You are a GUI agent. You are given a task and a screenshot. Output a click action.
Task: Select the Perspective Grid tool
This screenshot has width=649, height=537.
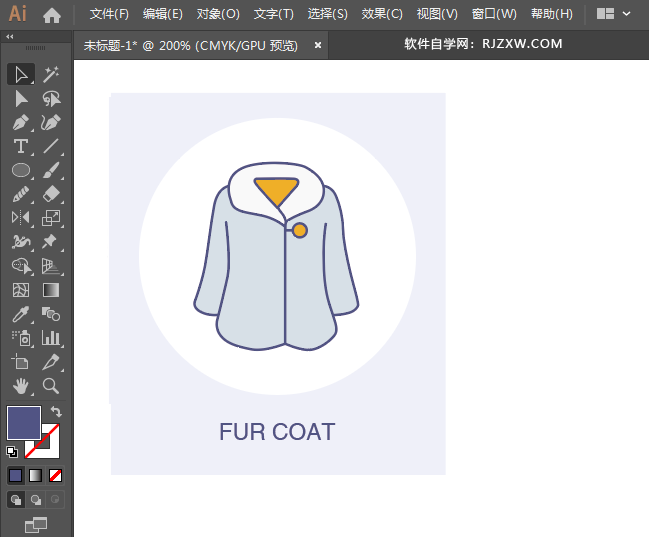point(51,266)
